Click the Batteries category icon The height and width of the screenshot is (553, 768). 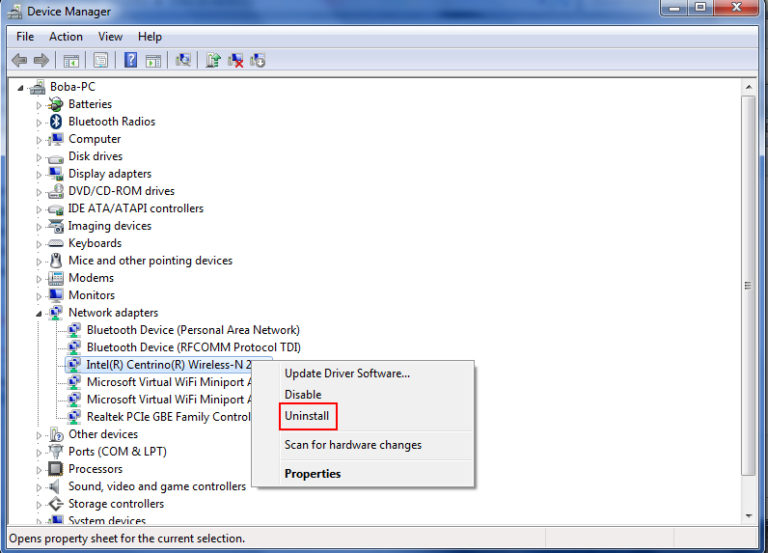point(55,104)
